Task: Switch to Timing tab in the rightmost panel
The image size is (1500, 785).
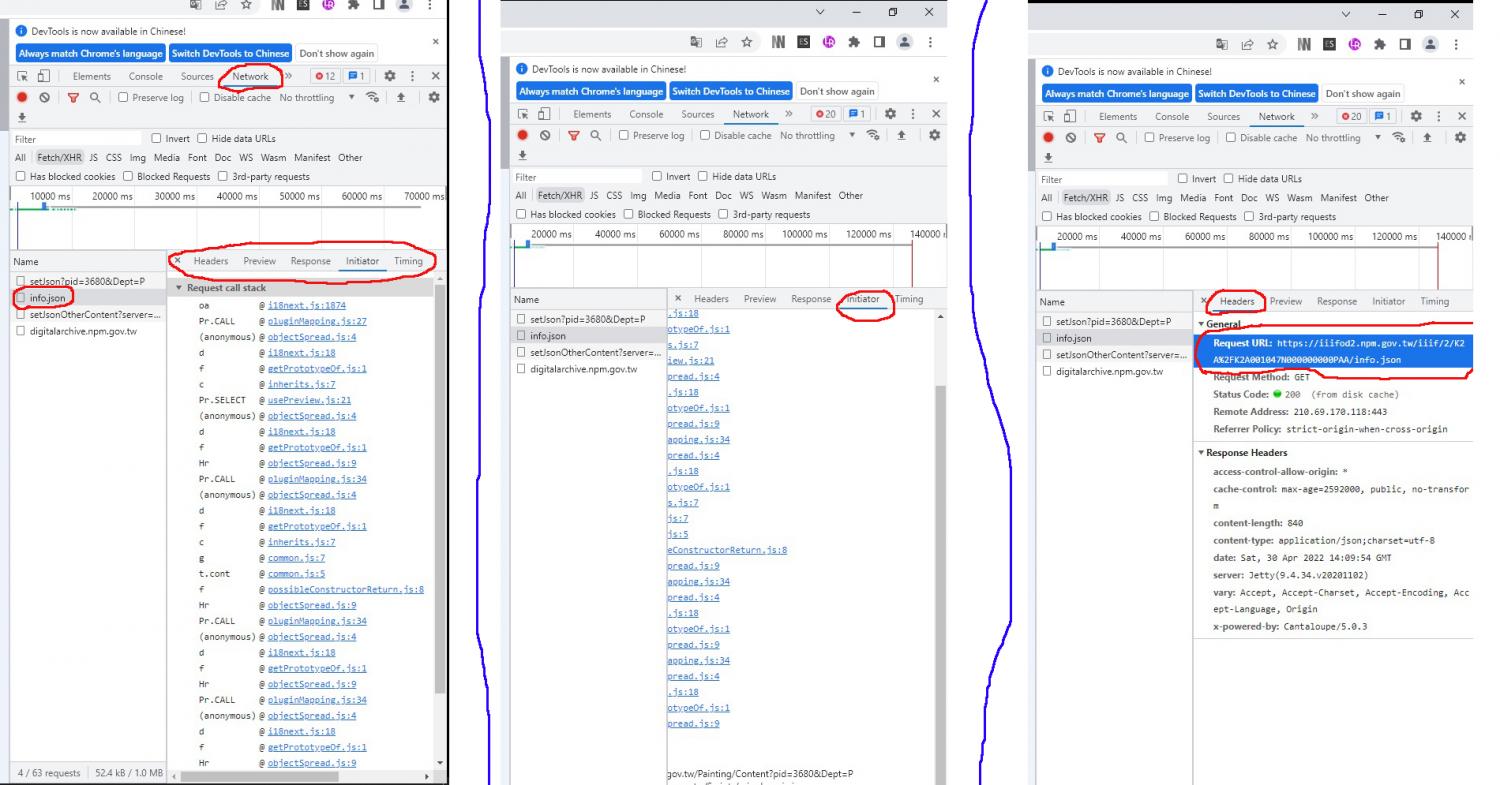Action: click(x=1433, y=301)
